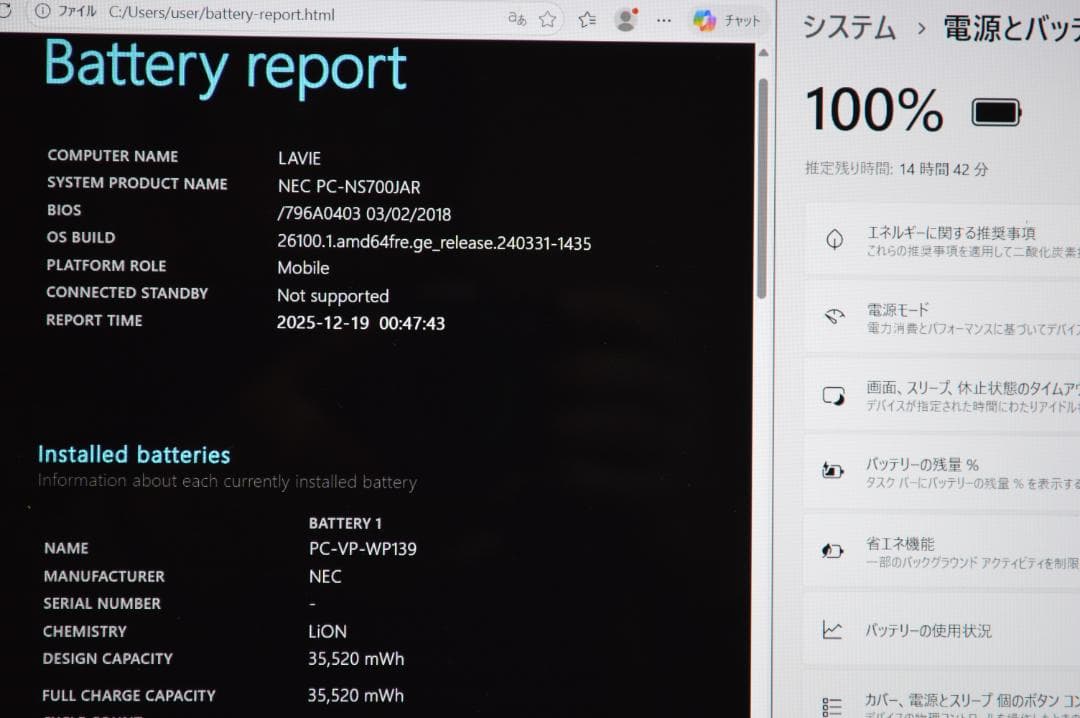Image resolution: width=1080 pixels, height=718 pixels.
Task: Click the address bar file path
Action: tap(221, 15)
